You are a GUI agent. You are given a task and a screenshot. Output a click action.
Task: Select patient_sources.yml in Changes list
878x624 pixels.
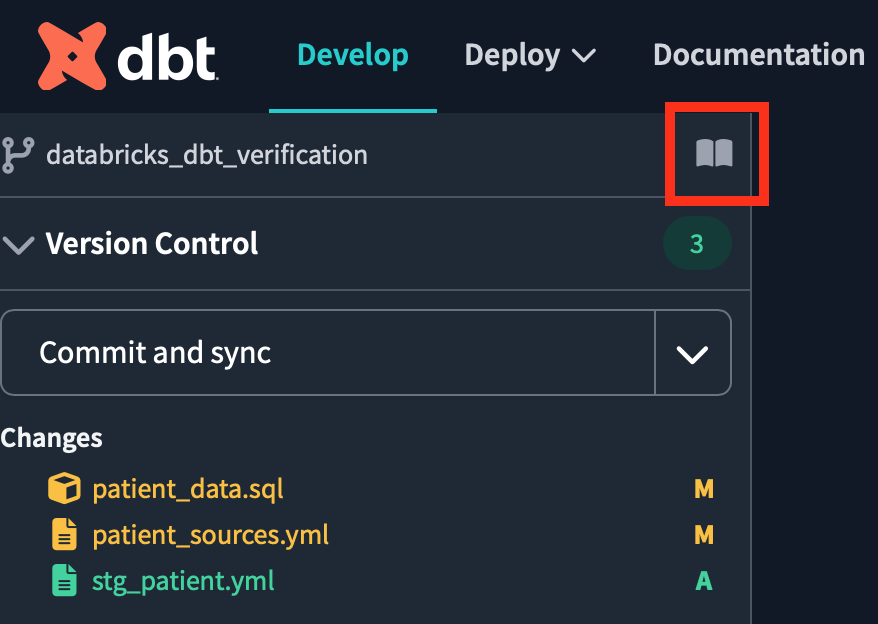tap(210, 535)
